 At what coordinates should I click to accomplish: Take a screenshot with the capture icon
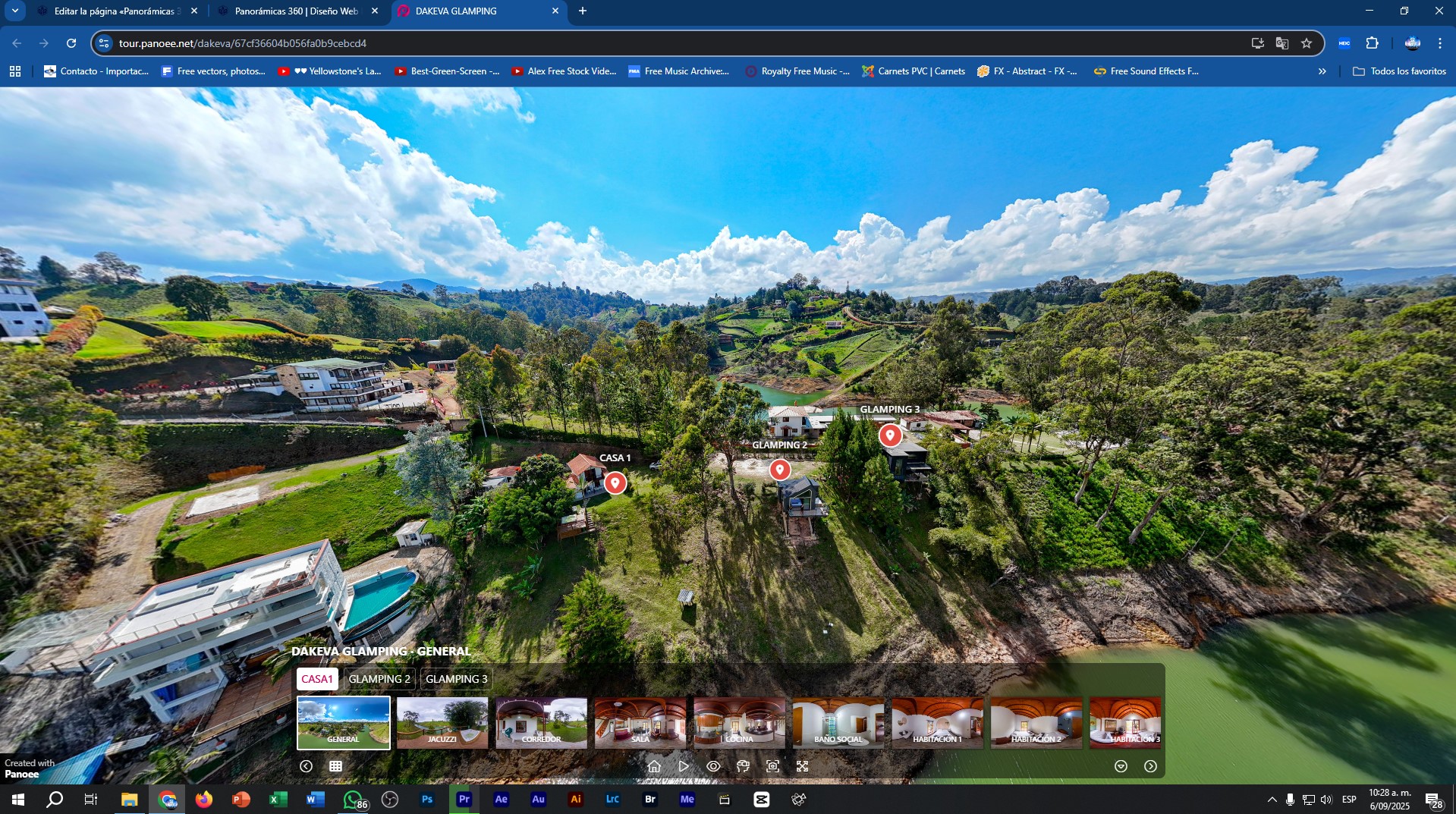772,766
